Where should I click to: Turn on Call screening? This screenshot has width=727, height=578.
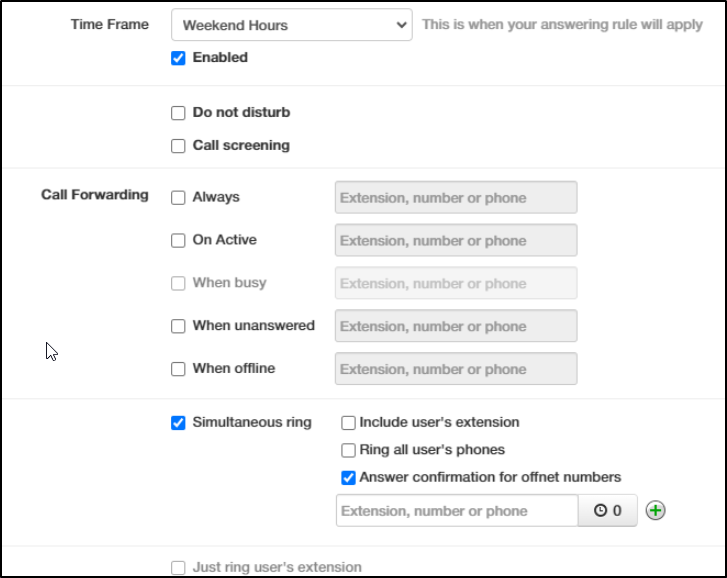179,146
